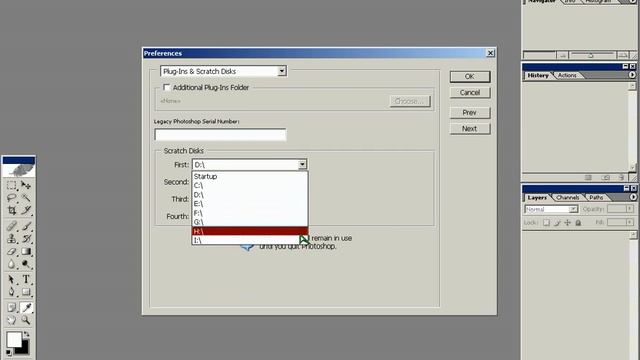Screen dimensions: 640x360
Task: Toggle lock all padlock in Layers panel
Action: click(x=578, y=222)
